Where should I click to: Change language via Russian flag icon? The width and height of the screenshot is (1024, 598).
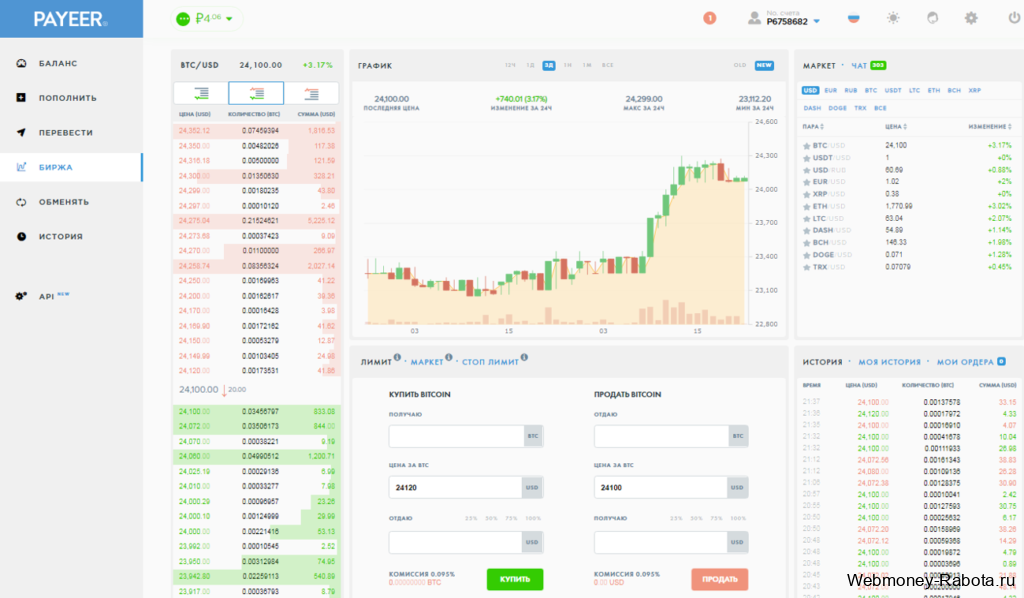pos(854,18)
